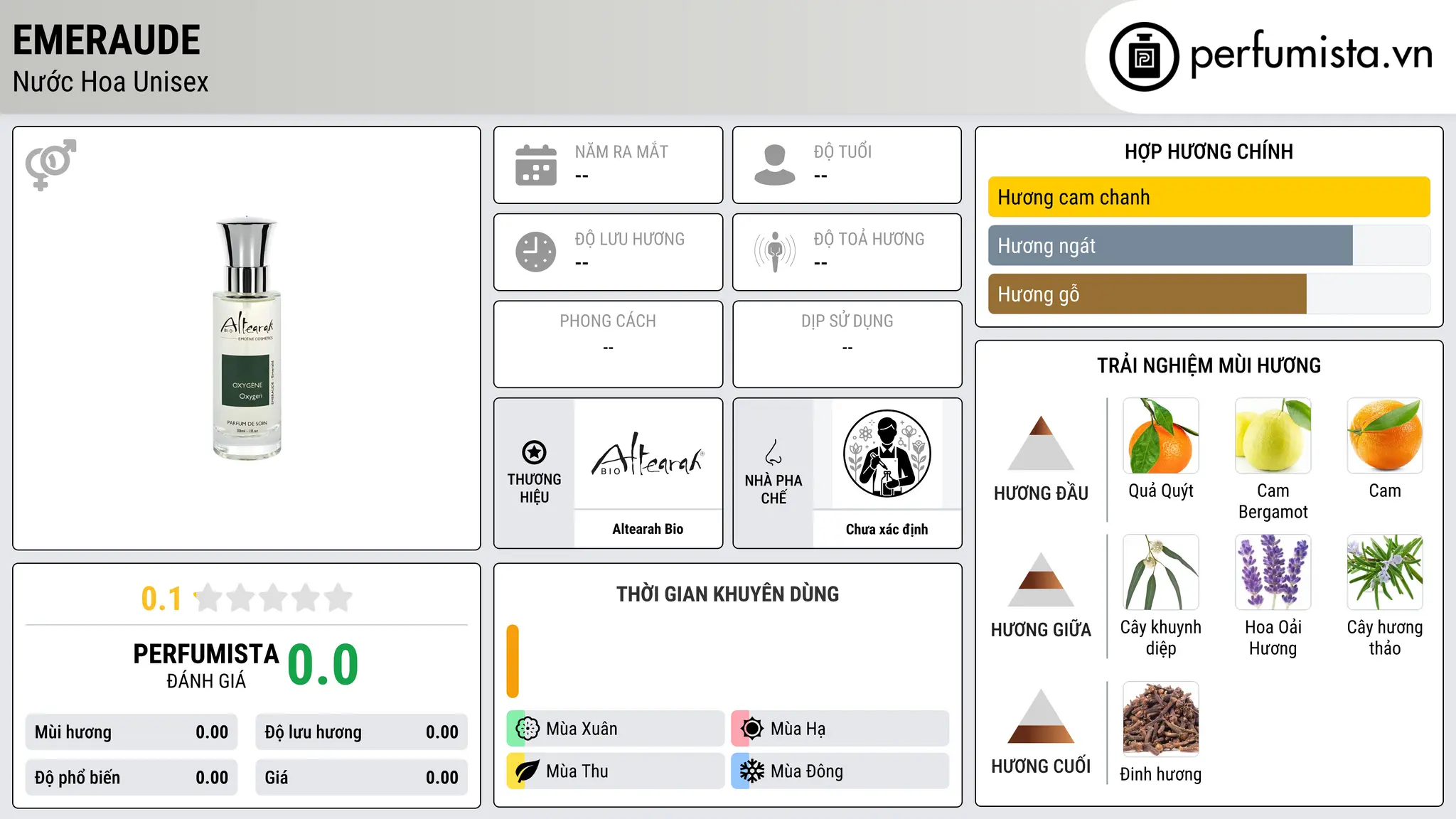Click the 0.1 user rating value
The width and height of the screenshot is (1456, 819).
[161, 599]
